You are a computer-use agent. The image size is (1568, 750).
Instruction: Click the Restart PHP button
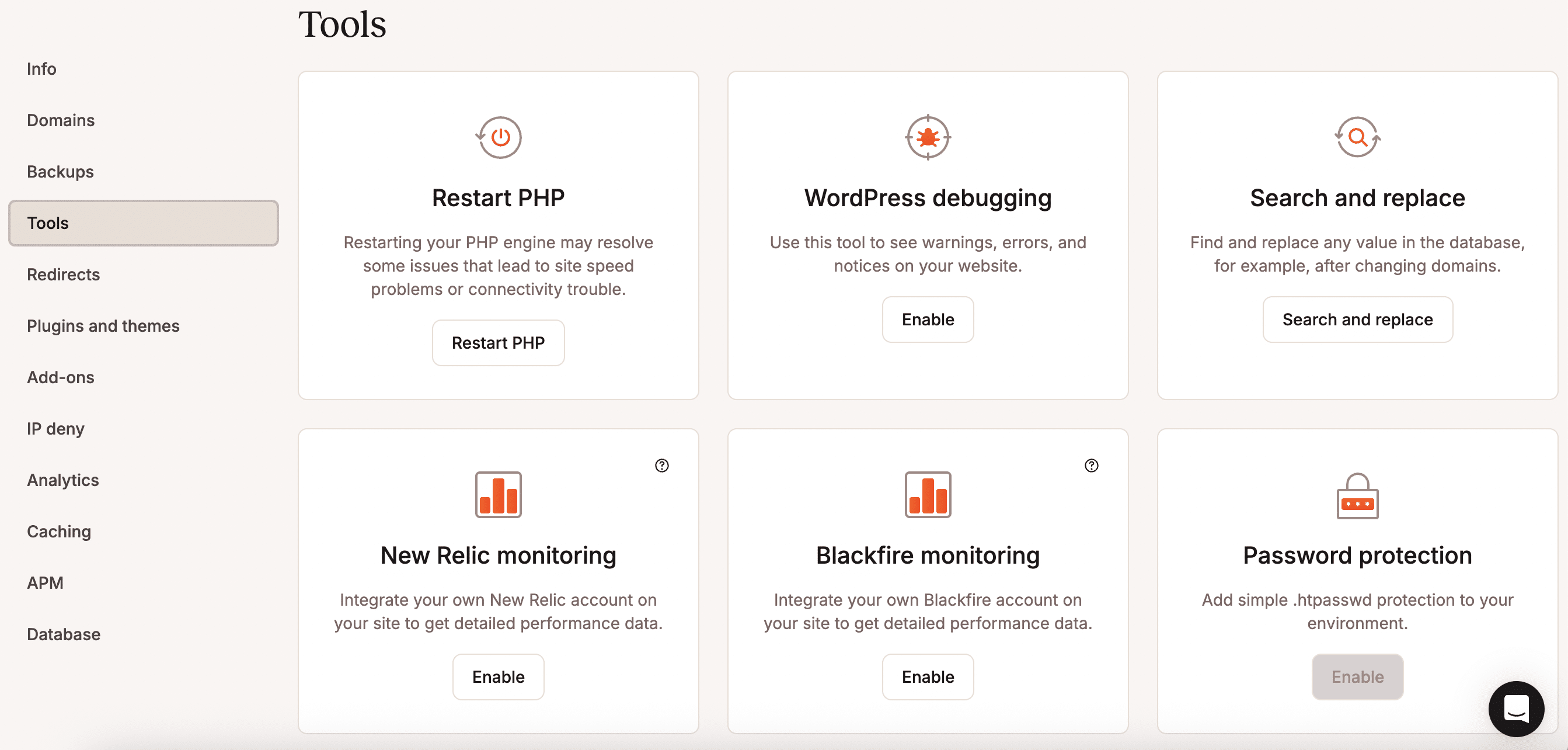pos(498,342)
